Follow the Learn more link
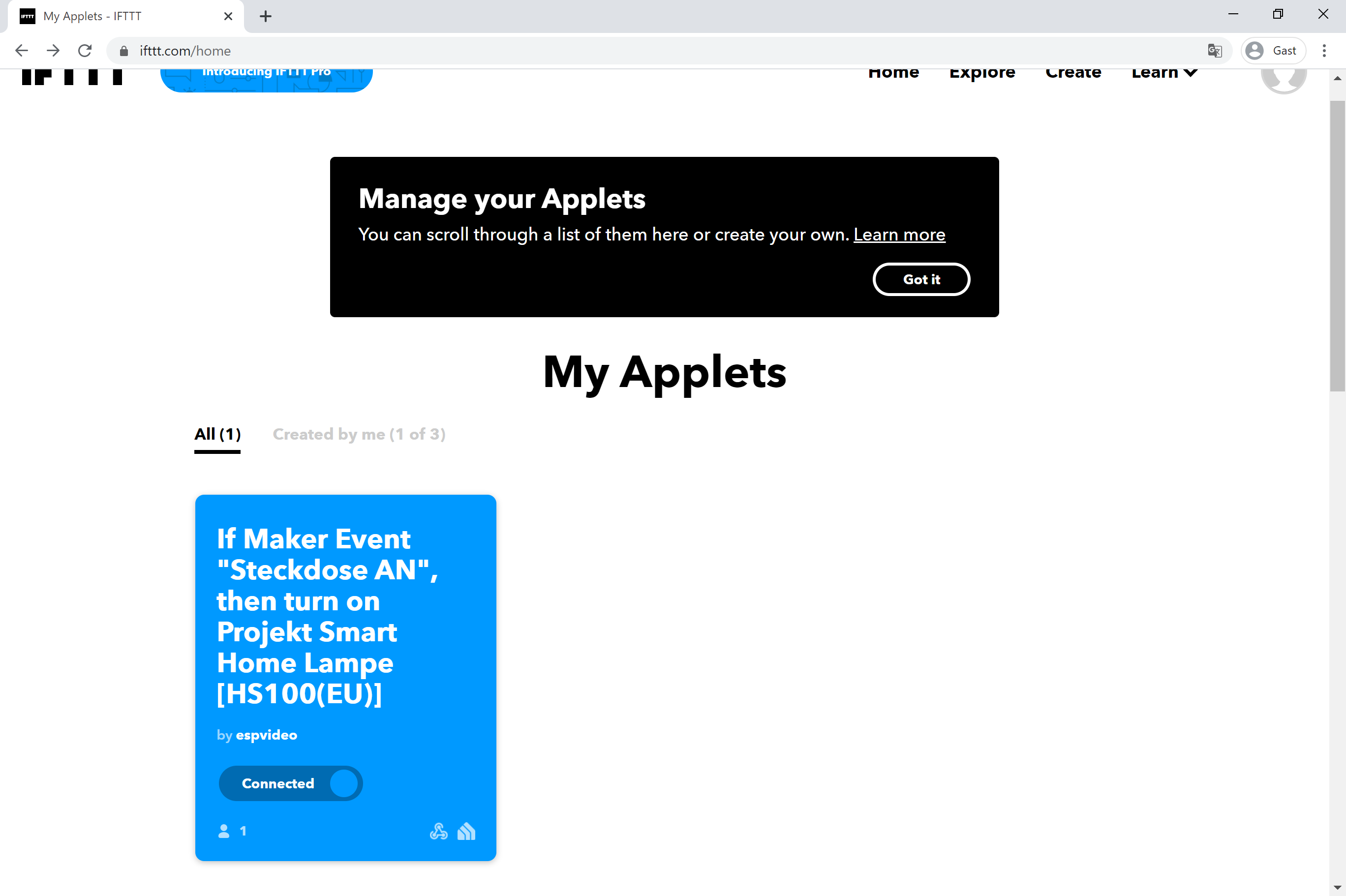1346x896 pixels. [899, 234]
